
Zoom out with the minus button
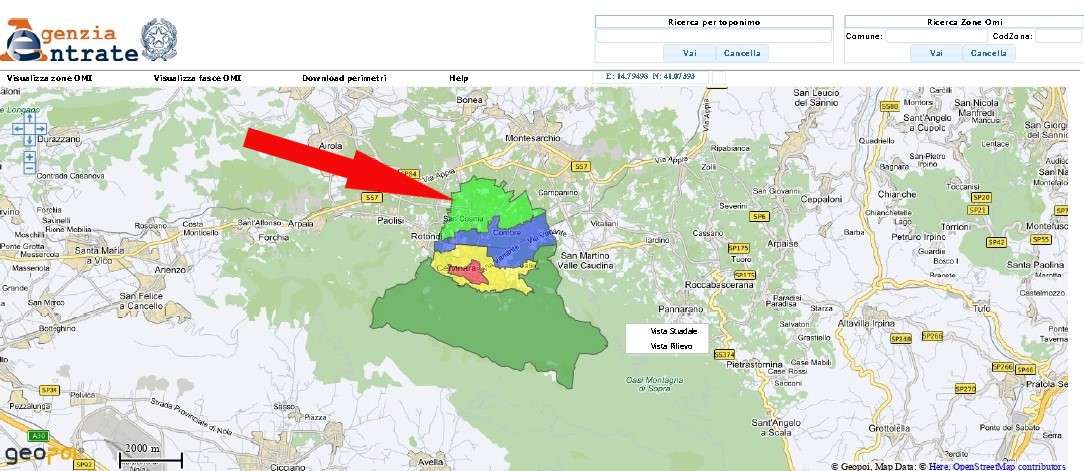(29, 169)
